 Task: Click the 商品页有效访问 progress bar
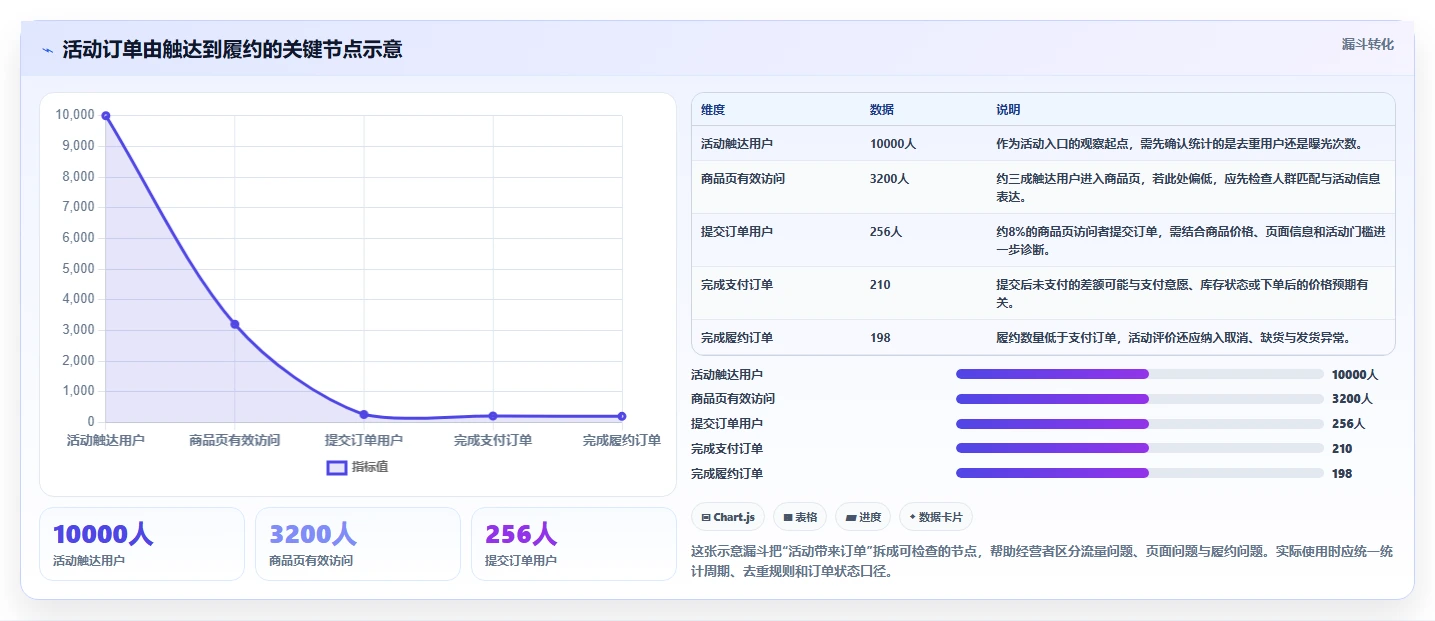(x=1140, y=399)
